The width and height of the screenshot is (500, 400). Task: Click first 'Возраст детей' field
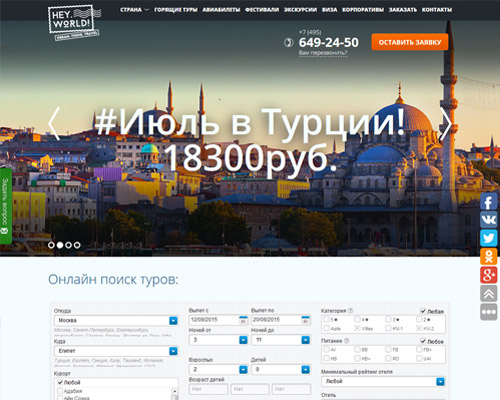[208, 389]
